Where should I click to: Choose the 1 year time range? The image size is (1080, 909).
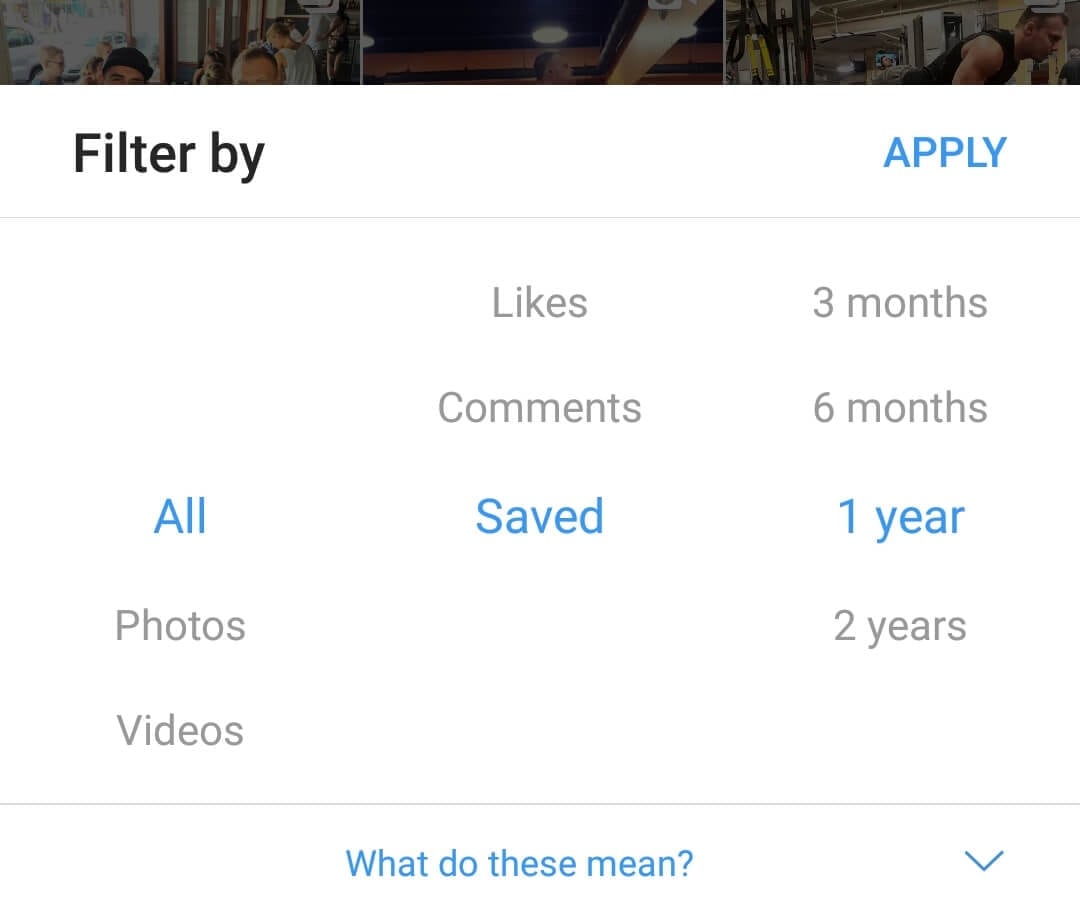[x=900, y=518]
